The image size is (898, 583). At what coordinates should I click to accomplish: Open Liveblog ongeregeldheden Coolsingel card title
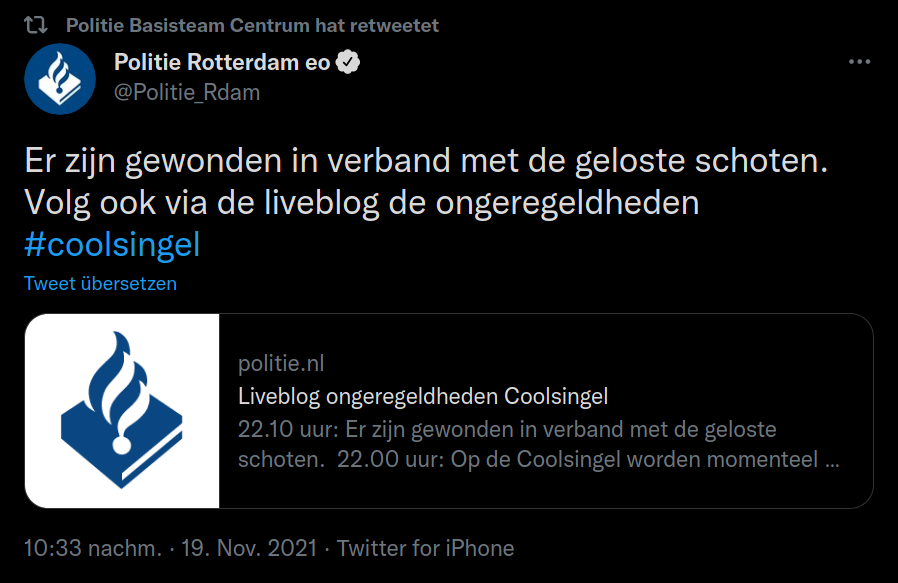point(423,396)
